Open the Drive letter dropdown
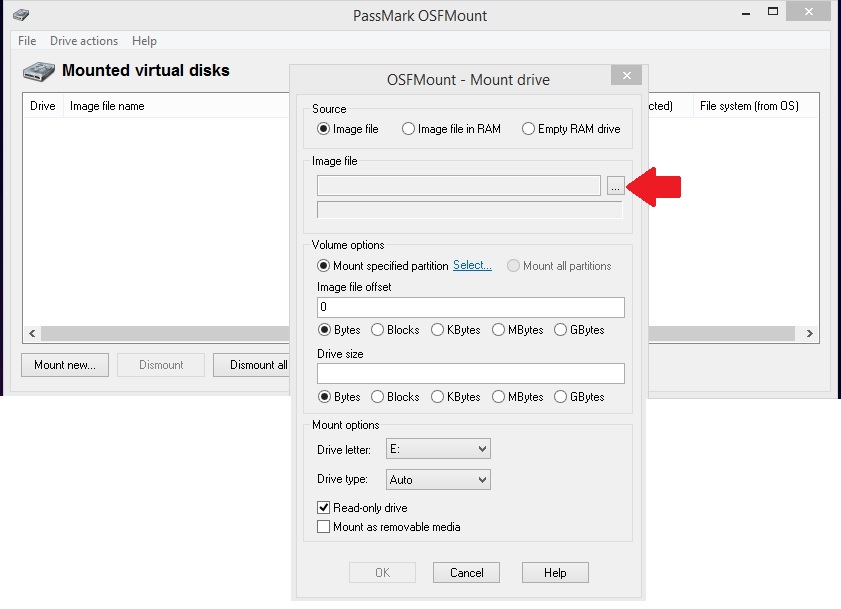The width and height of the screenshot is (841, 609). tap(438, 449)
